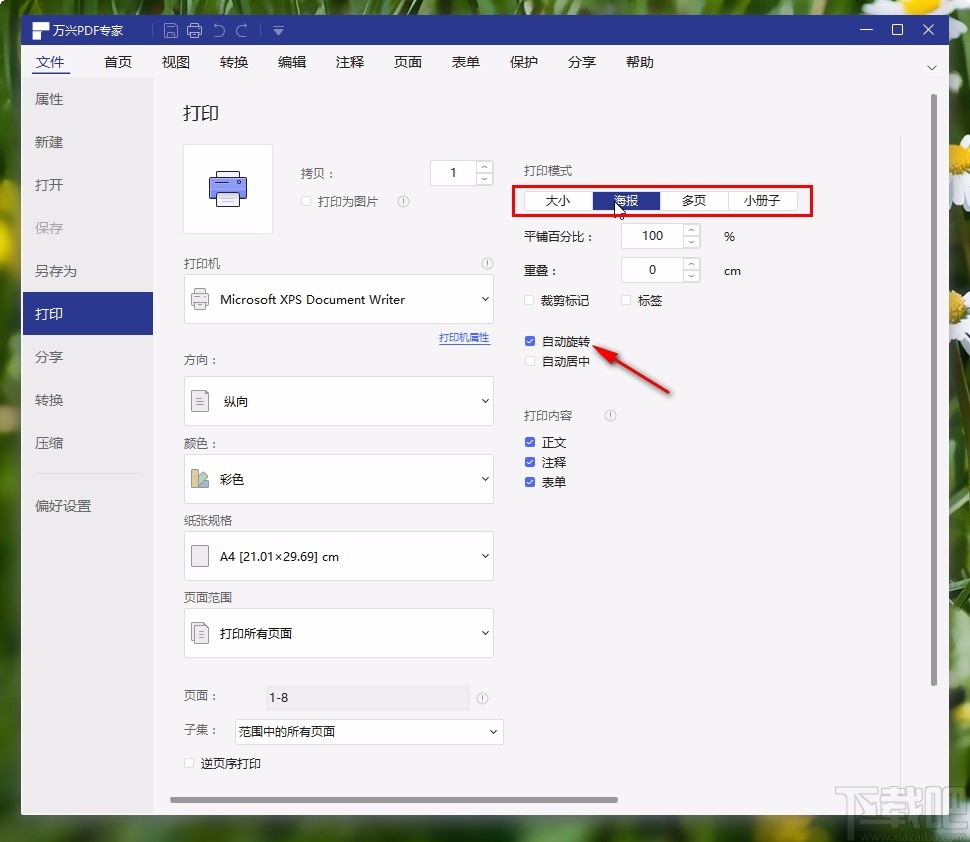Enable the 自动居中 checkbox
The height and width of the screenshot is (842, 970).
tap(529, 361)
